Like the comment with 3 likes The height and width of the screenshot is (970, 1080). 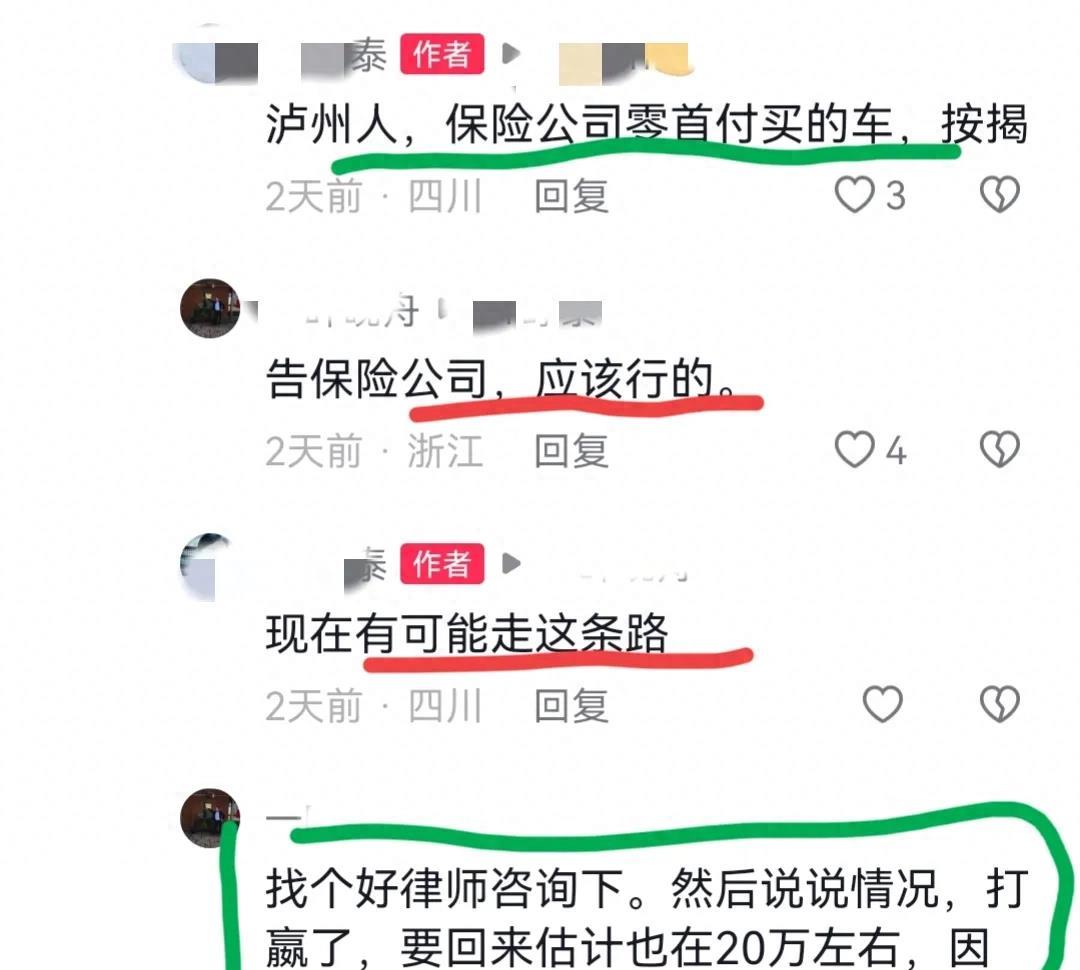854,194
